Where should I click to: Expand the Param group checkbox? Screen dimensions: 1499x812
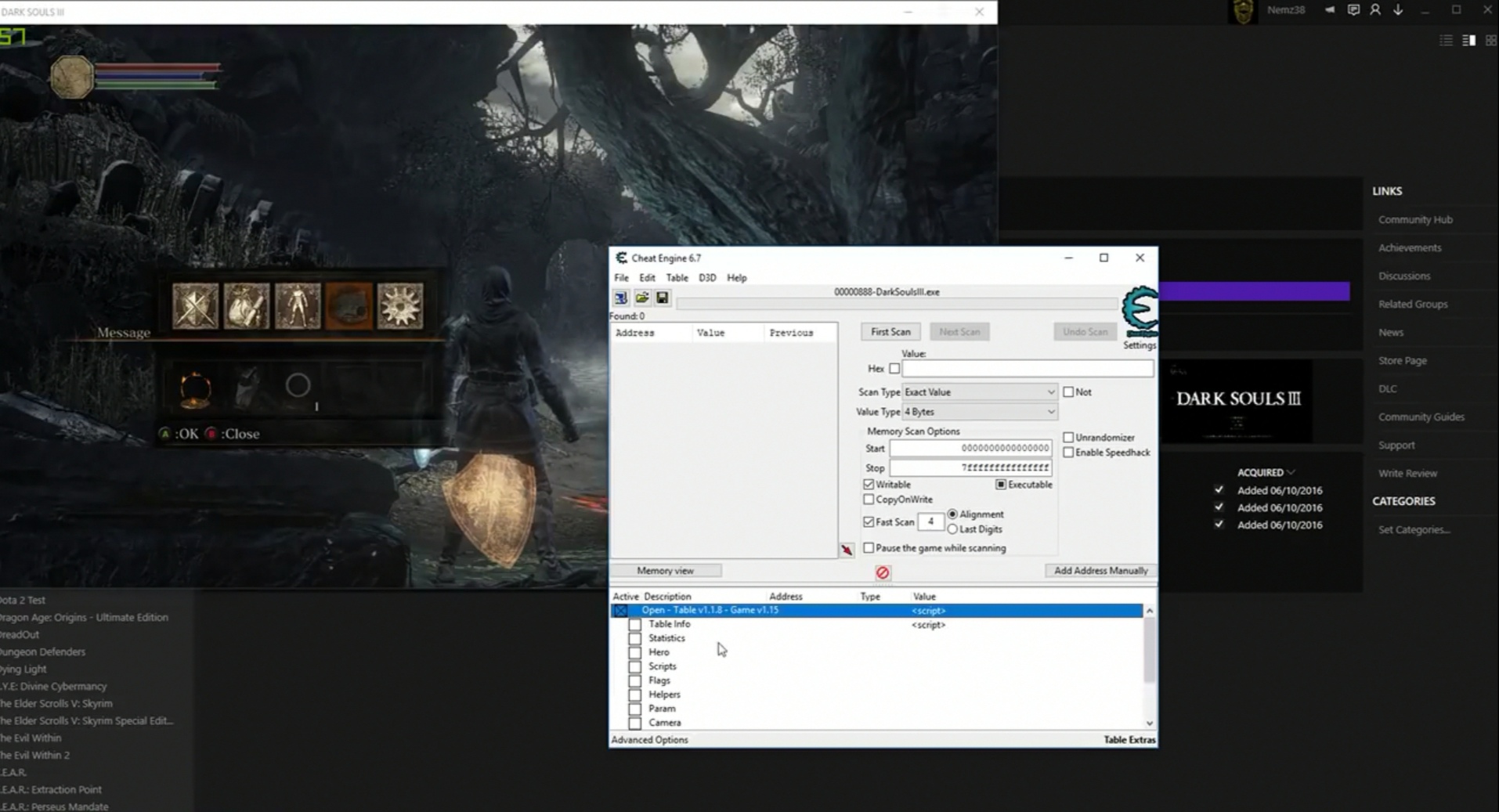635,709
